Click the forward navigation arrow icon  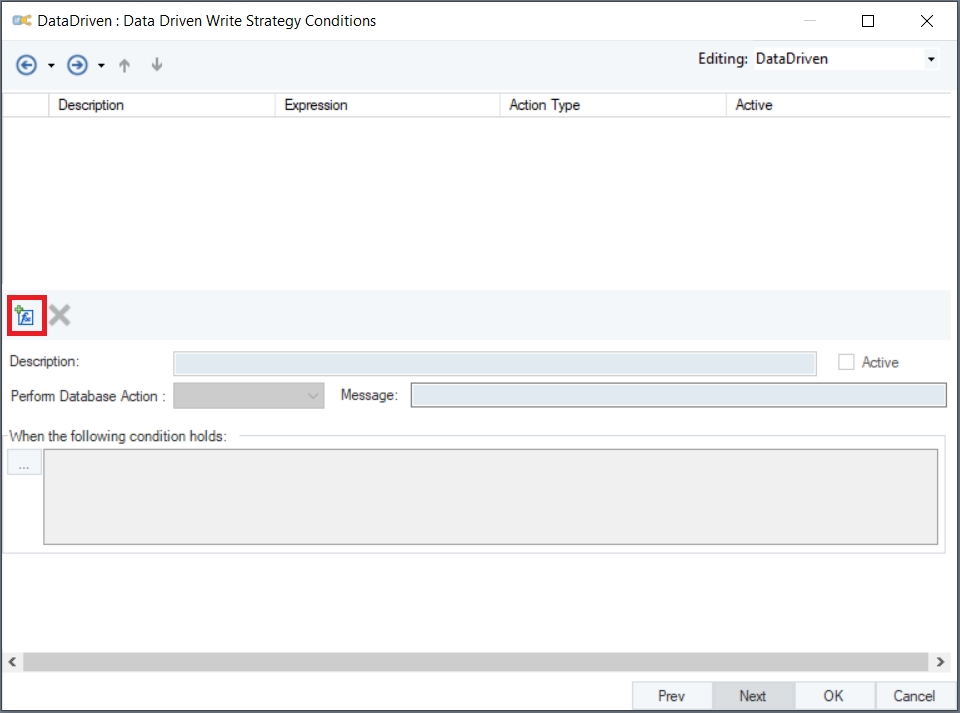click(77, 65)
